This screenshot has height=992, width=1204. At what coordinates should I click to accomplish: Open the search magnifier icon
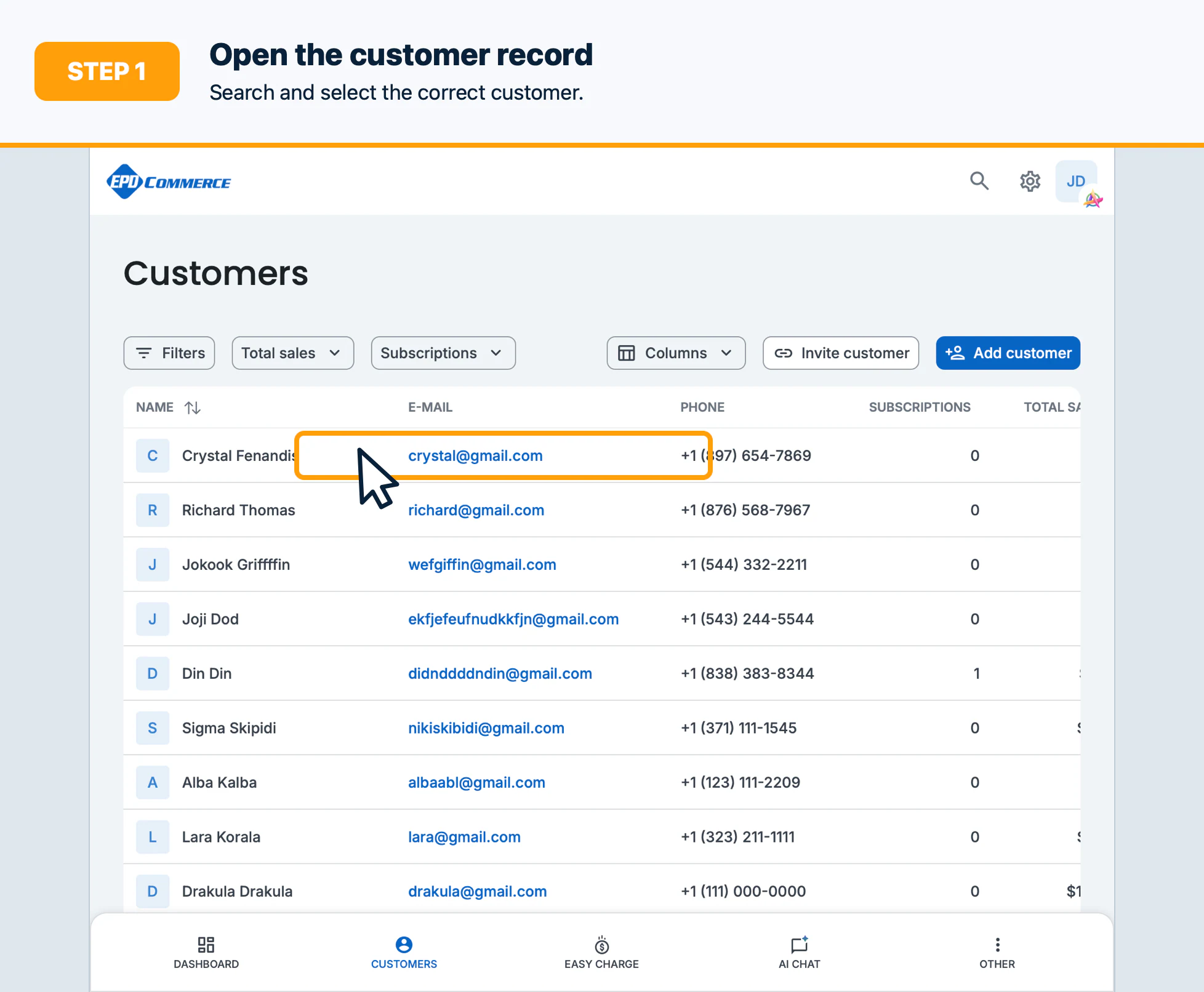(x=979, y=181)
